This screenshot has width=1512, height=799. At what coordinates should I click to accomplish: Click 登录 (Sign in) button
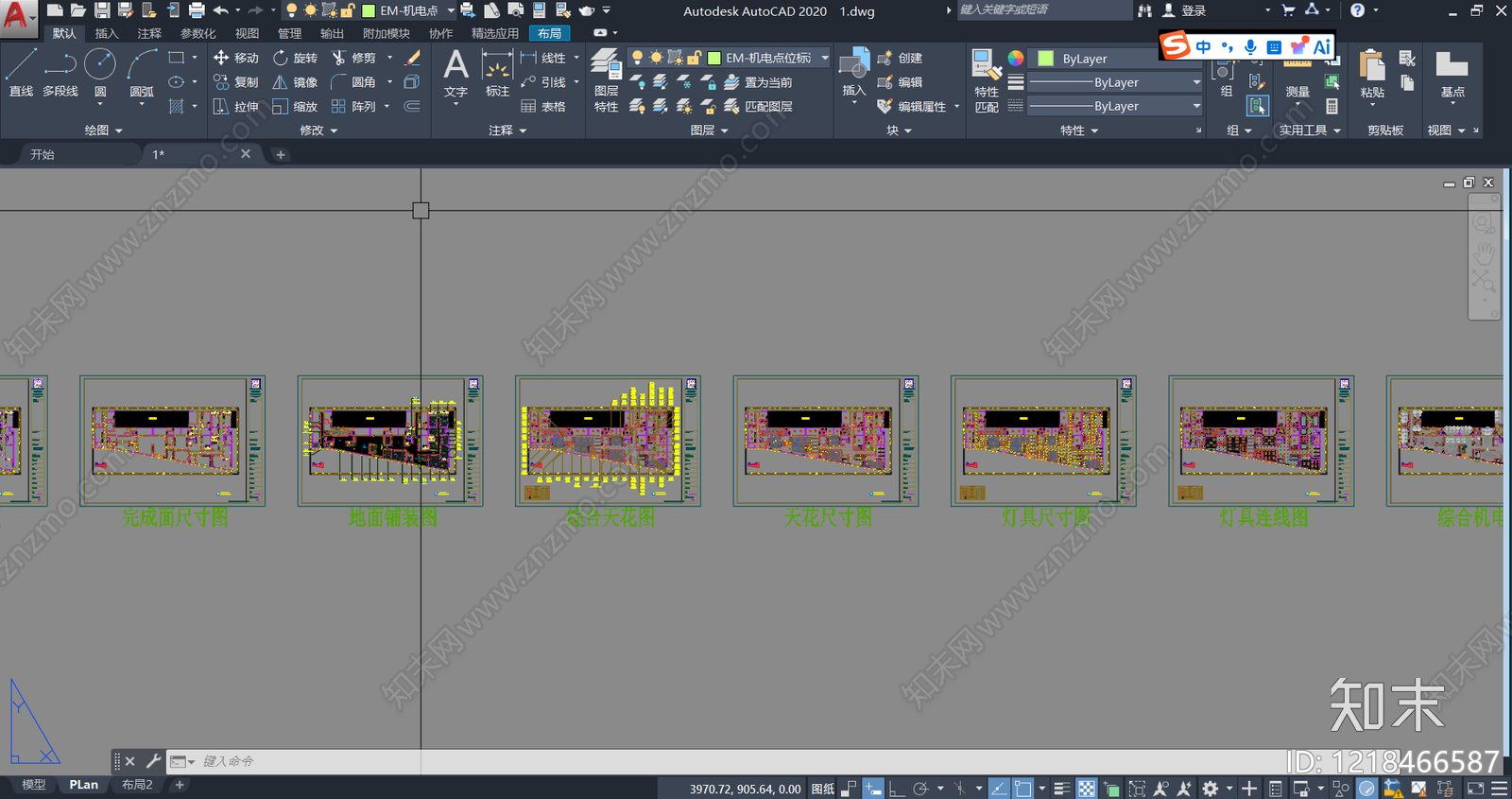[1184, 10]
